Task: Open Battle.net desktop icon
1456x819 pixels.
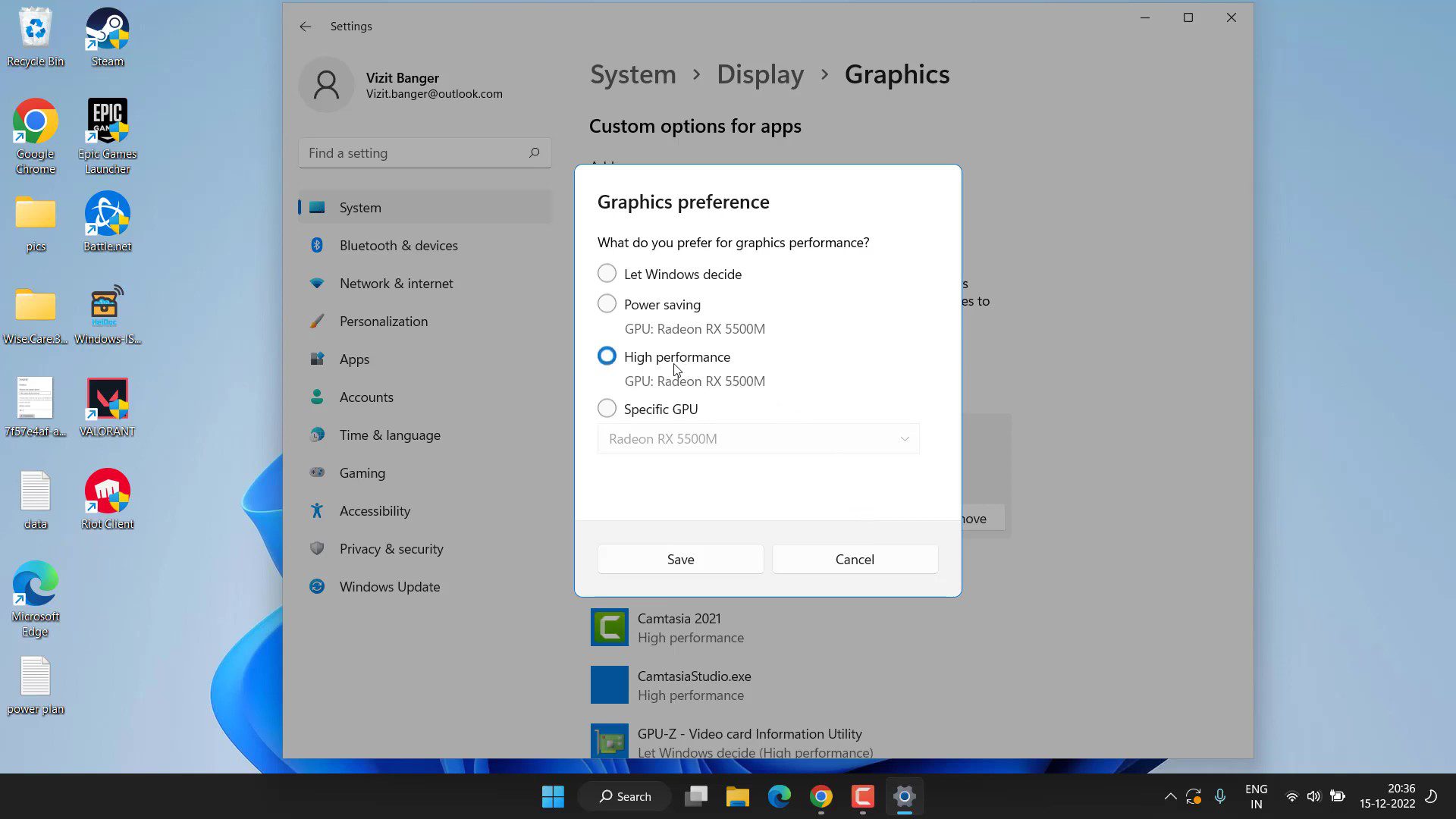Action: (x=107, y=221)
